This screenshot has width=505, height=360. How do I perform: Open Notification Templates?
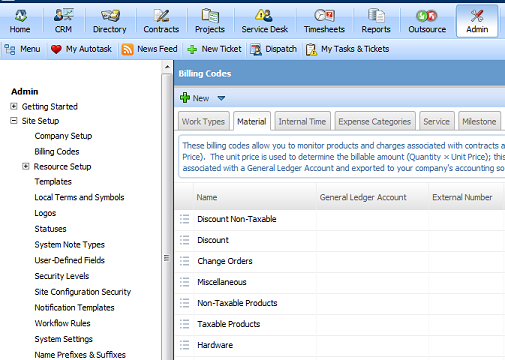click(x=75, y=308)
